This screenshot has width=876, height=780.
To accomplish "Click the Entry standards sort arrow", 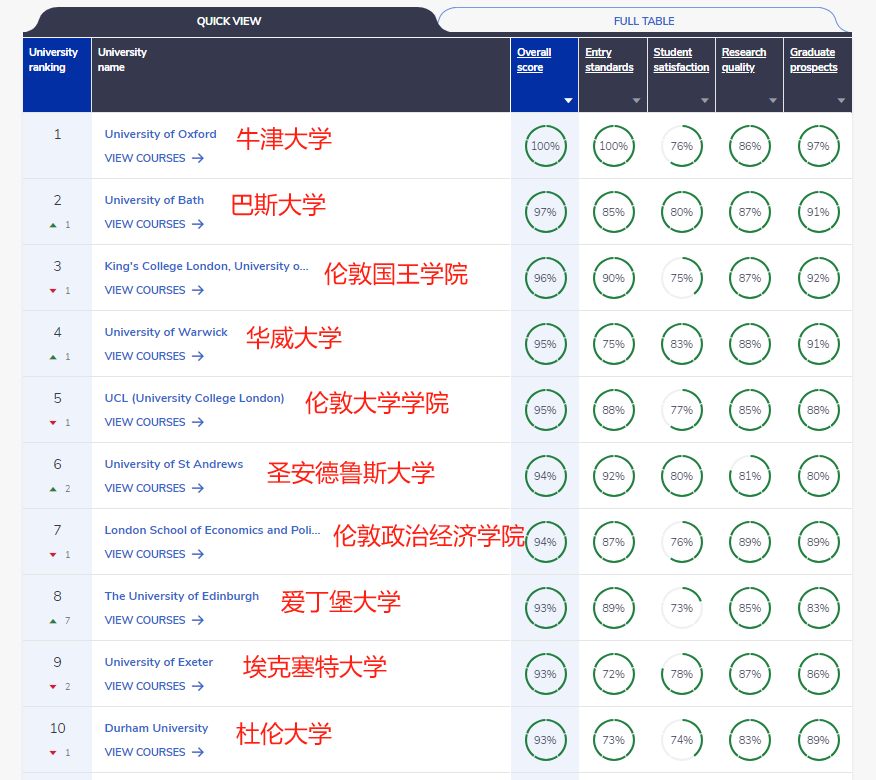I will click(636, 101).
